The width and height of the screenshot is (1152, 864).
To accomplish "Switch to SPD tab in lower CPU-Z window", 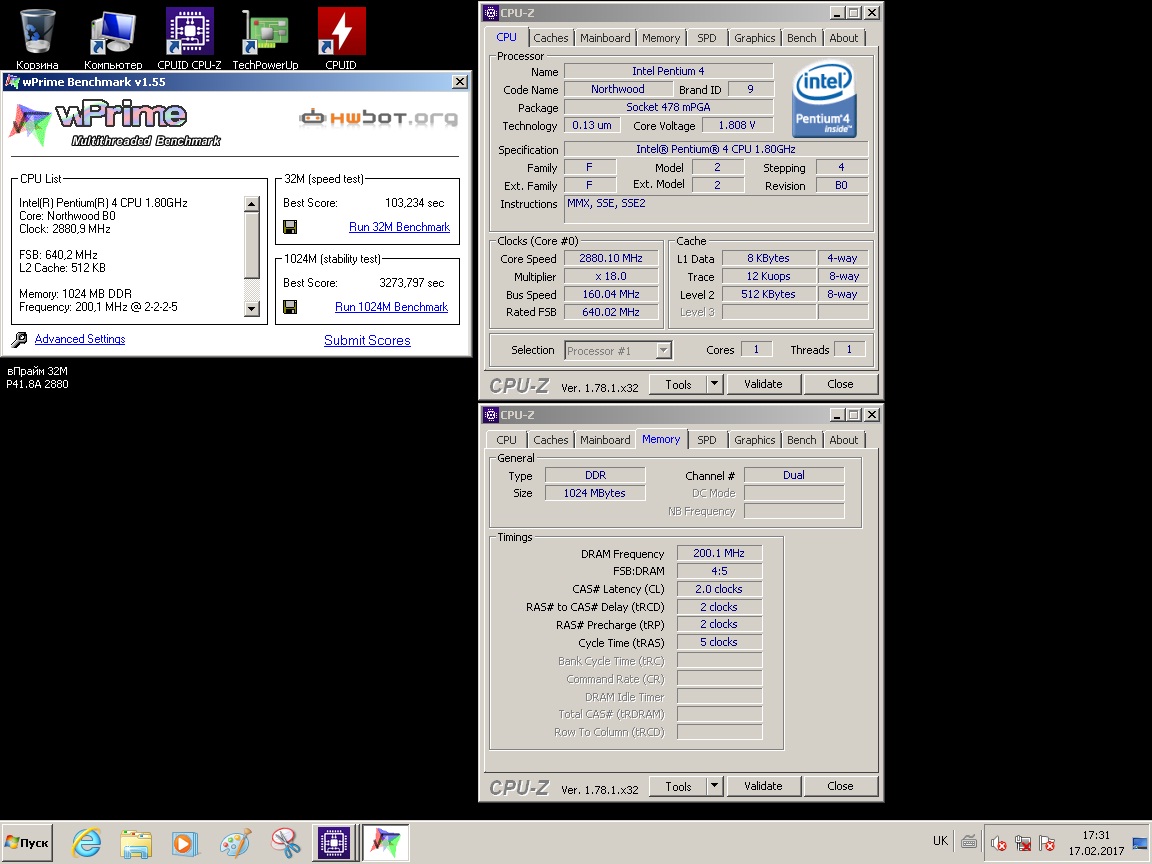I will (x=707, y=440).
